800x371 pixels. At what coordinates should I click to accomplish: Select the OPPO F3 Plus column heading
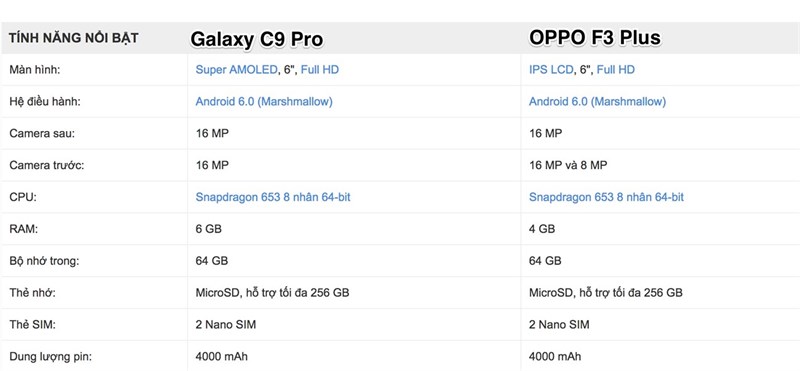click(595, 38)
